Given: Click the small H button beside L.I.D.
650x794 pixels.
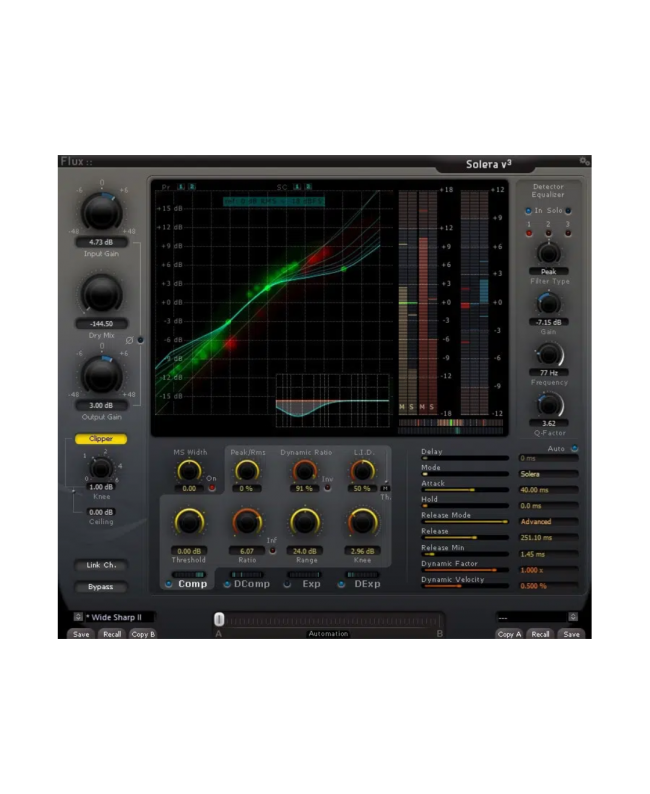Looking at the screenshot, I should point(385,488).
